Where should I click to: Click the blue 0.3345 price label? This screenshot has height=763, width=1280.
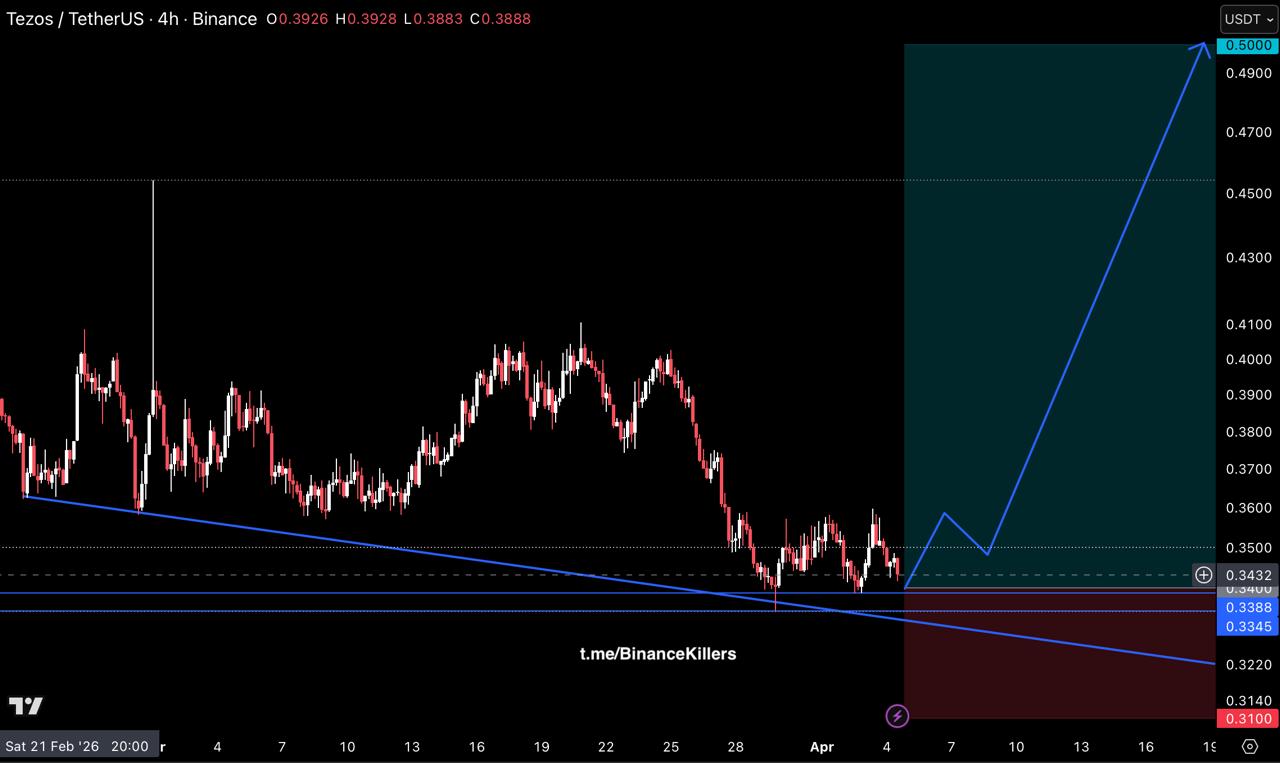coord(1247,626)
